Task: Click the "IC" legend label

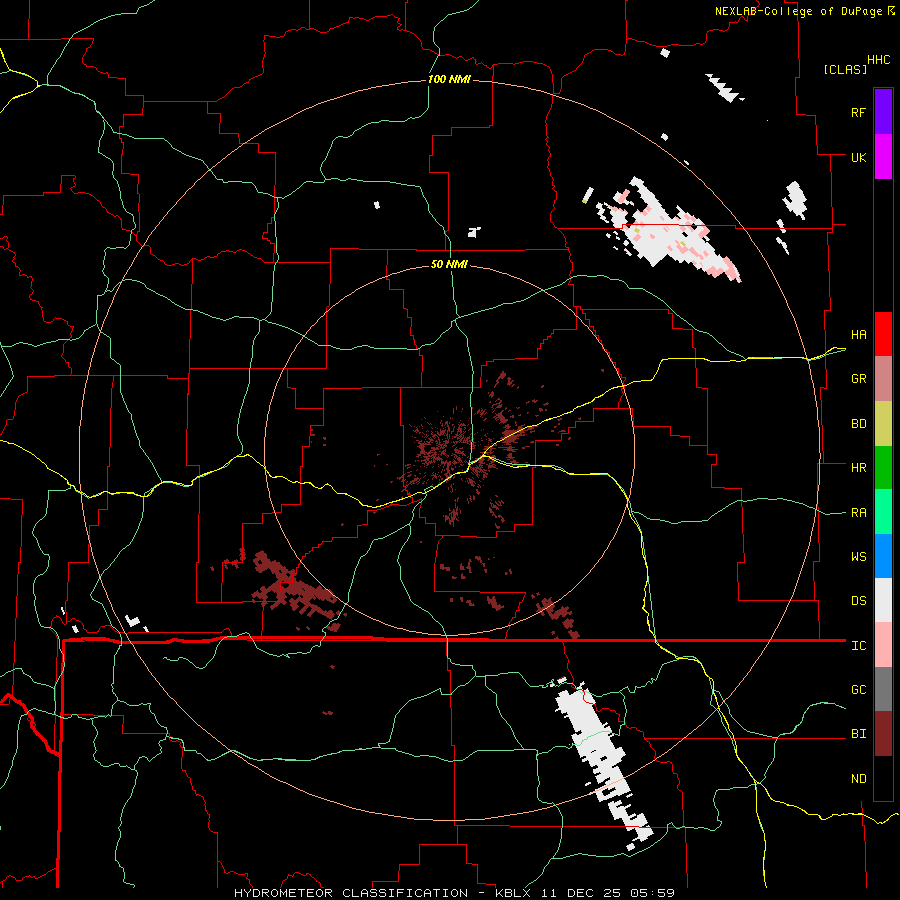Action: tap(859, 646)
